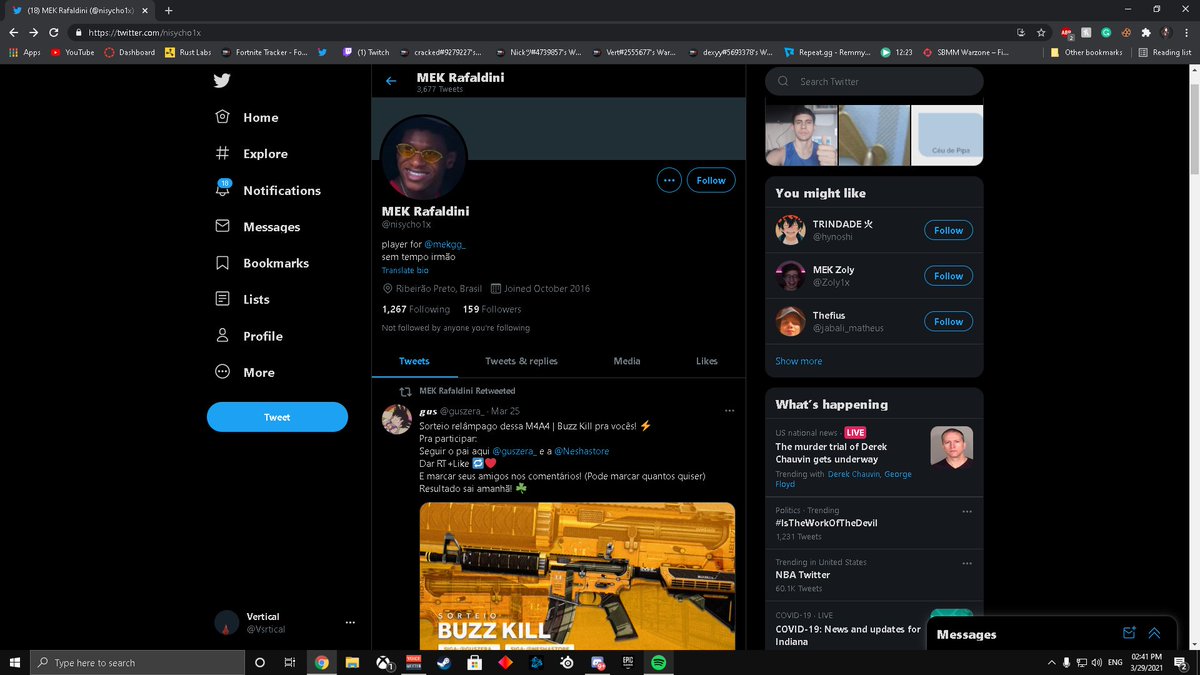
Task: Expand the Messages drawer chevrons
Action: [x=1154, y=633]
